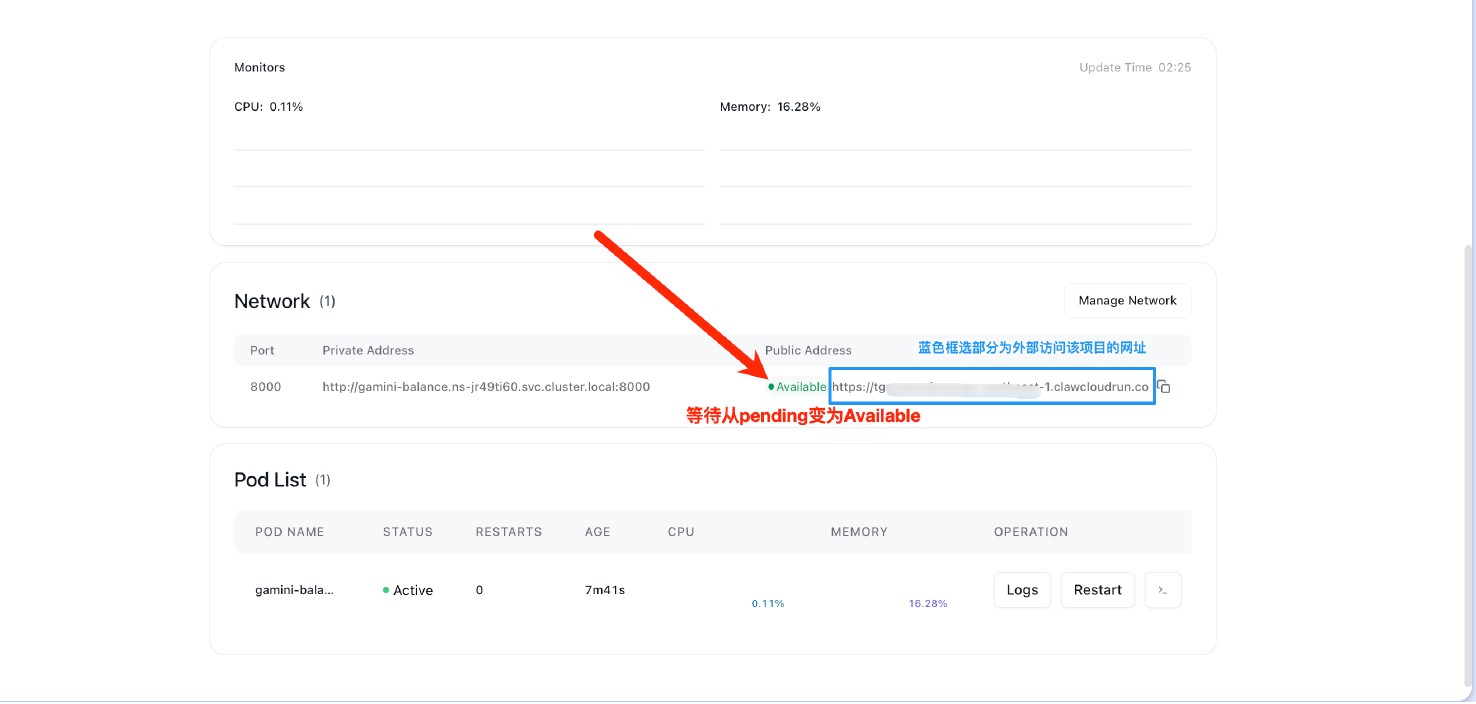This screenshot has height=704, width=1476.
Task: Click the Update Time 02:25 label
Action: point(1135,68)
